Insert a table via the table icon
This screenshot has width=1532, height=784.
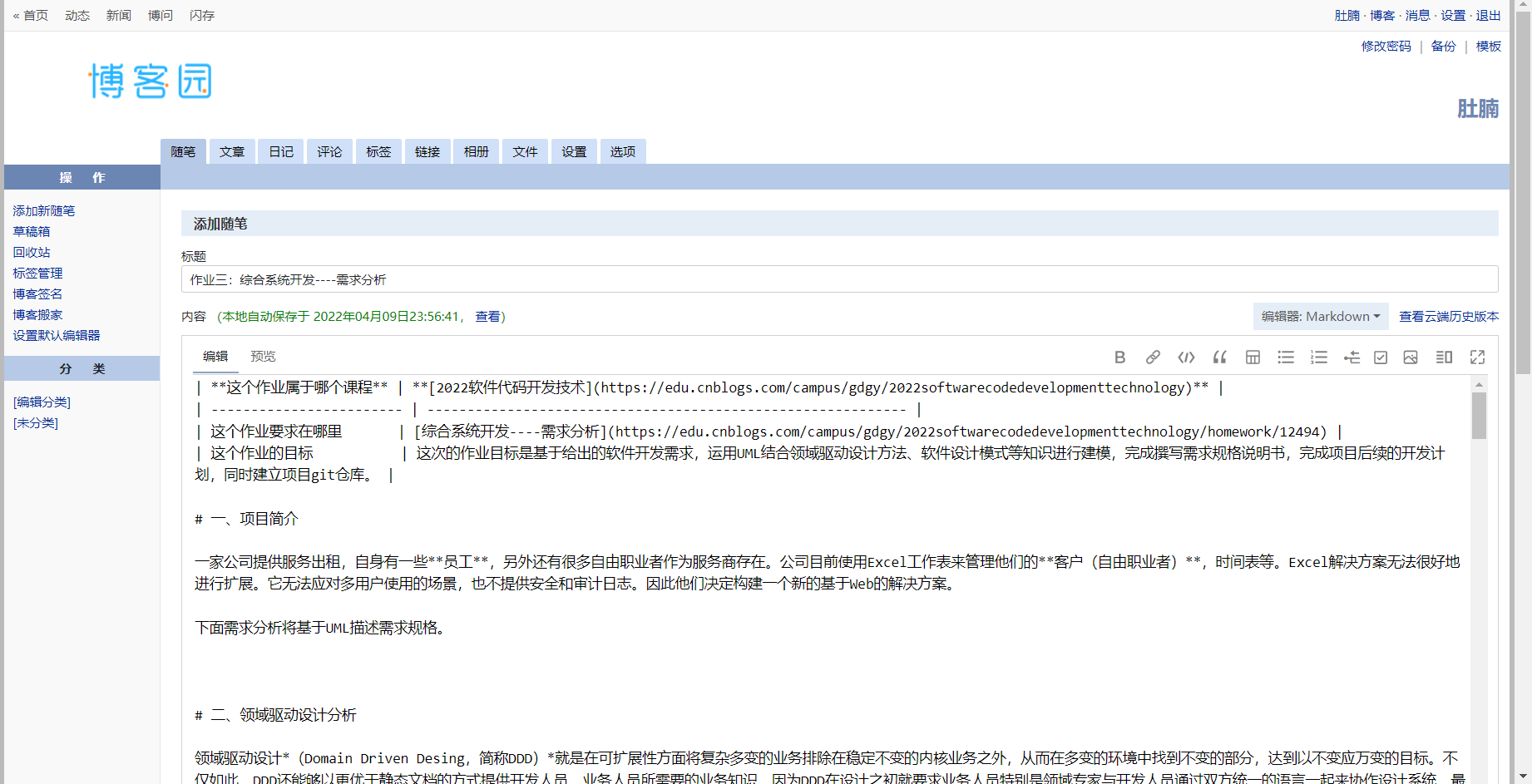point(1253,357)
